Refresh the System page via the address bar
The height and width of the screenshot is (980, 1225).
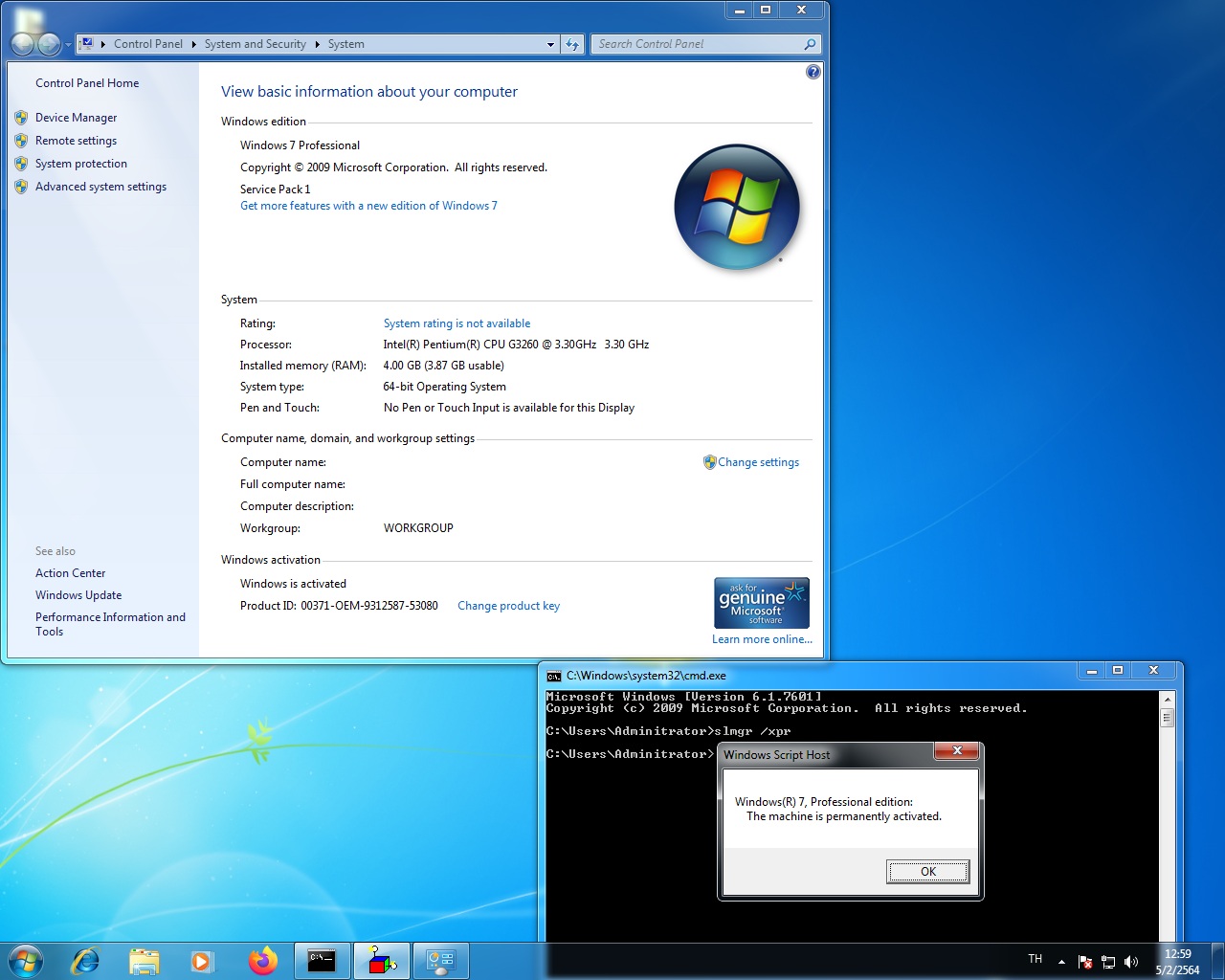572,44
